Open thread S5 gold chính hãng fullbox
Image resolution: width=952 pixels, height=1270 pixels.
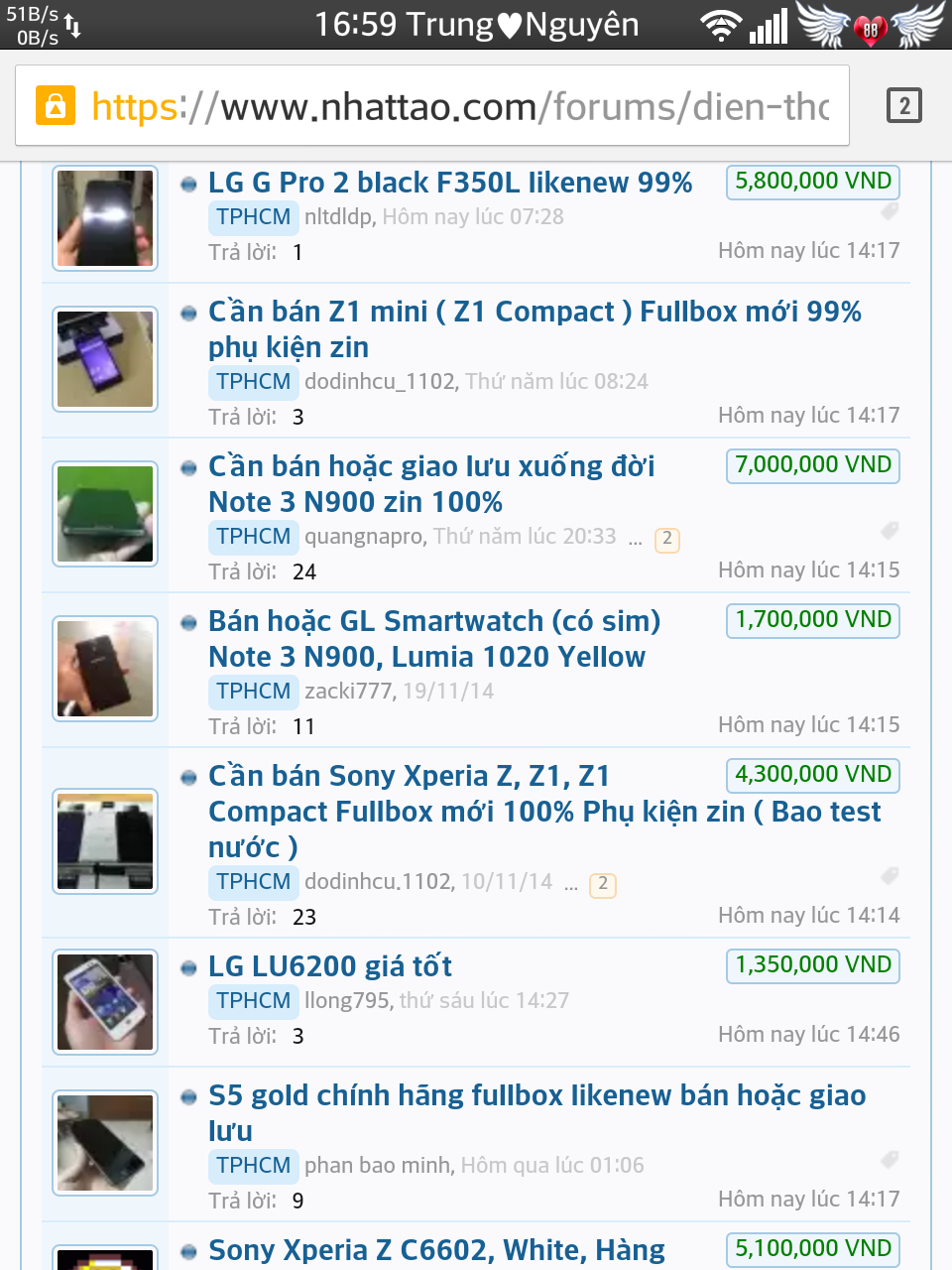point(536,1113)
